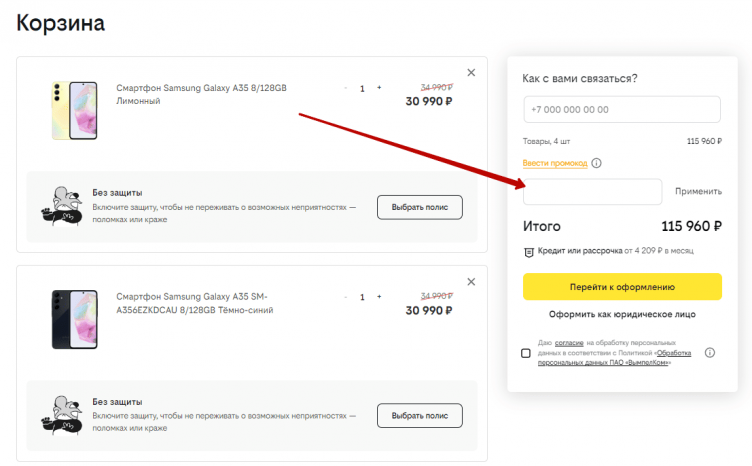752x466 pixels.
Task: Tick the personal data consent checkbox
Action: pyautogui.click(x=526, y=353)
